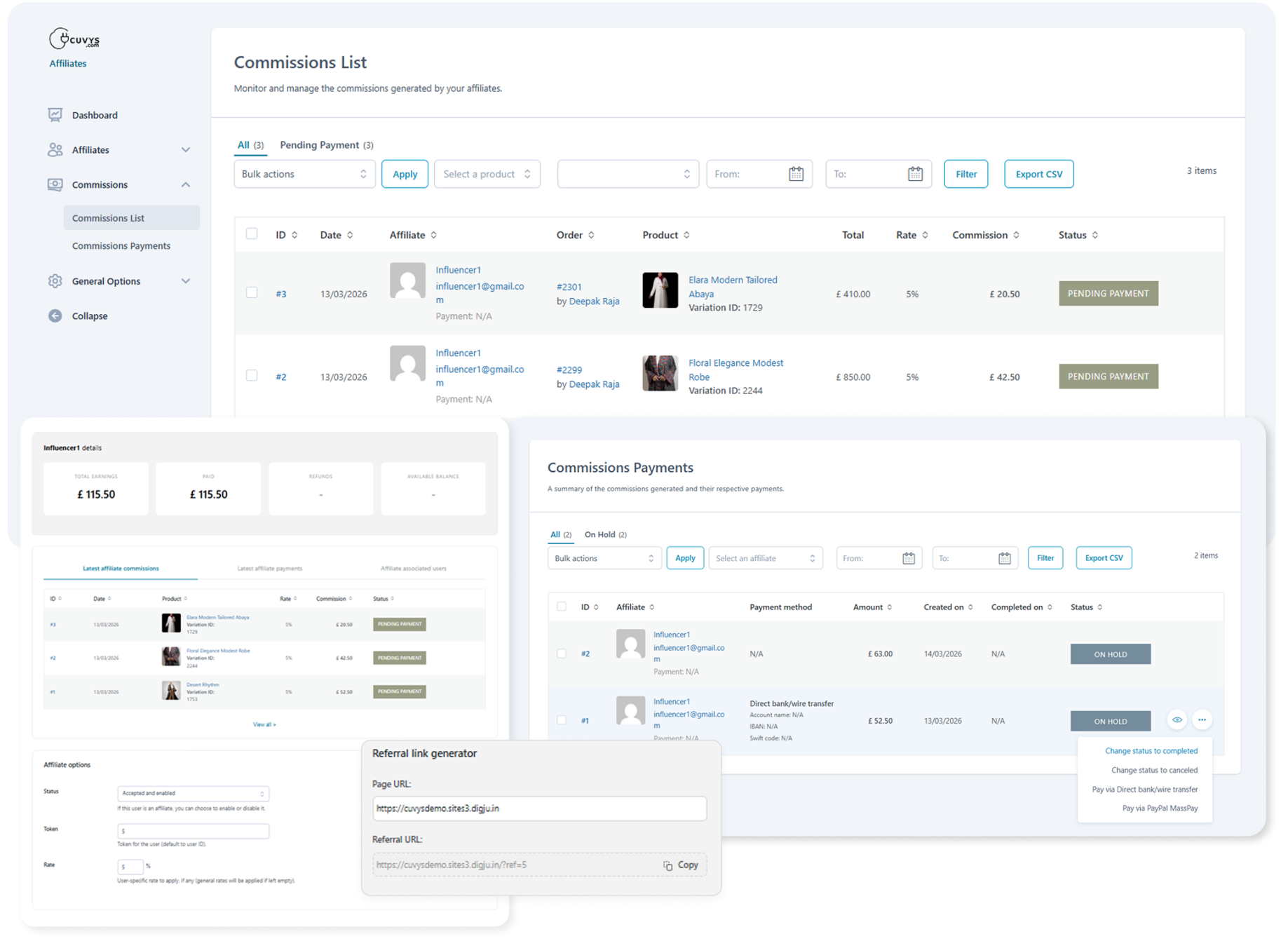Tick the checkbox for commission #2

[252, 376]
